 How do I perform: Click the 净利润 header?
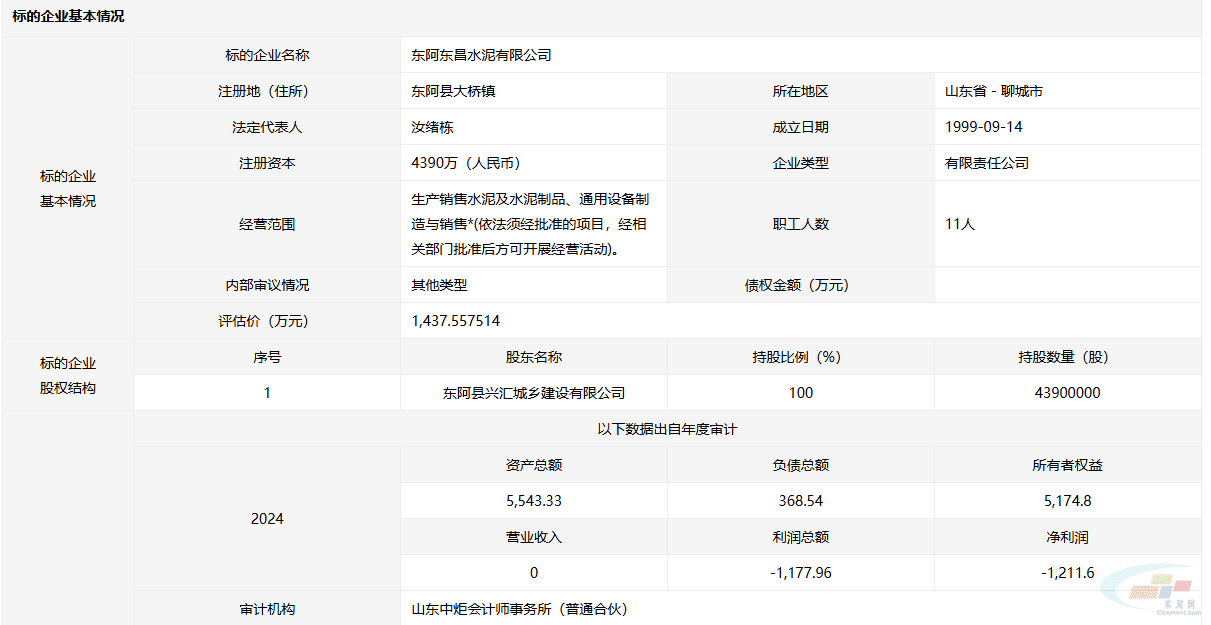pyautogui.click(x=1068, y=537)
